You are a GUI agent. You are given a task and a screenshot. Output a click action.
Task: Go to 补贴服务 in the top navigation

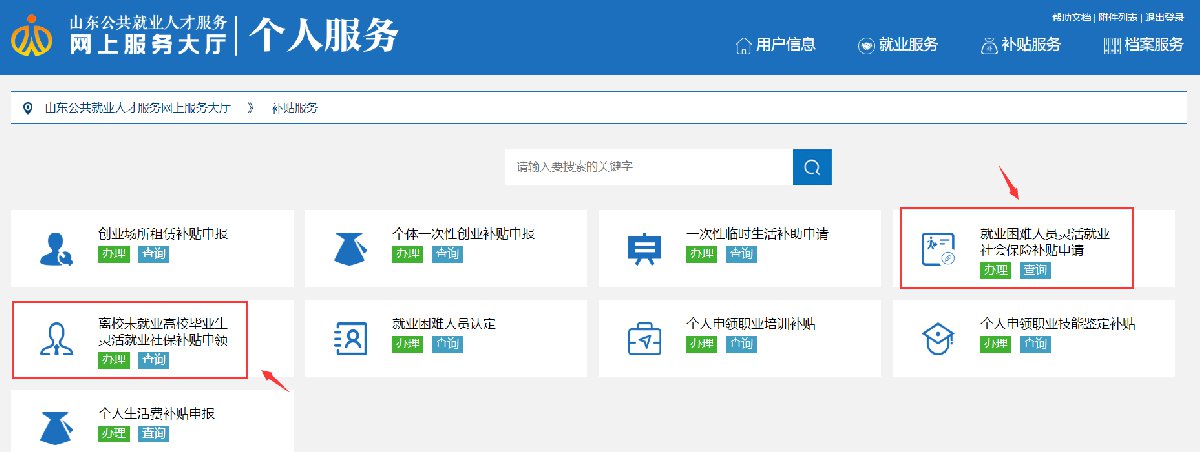click(1019, 45)
